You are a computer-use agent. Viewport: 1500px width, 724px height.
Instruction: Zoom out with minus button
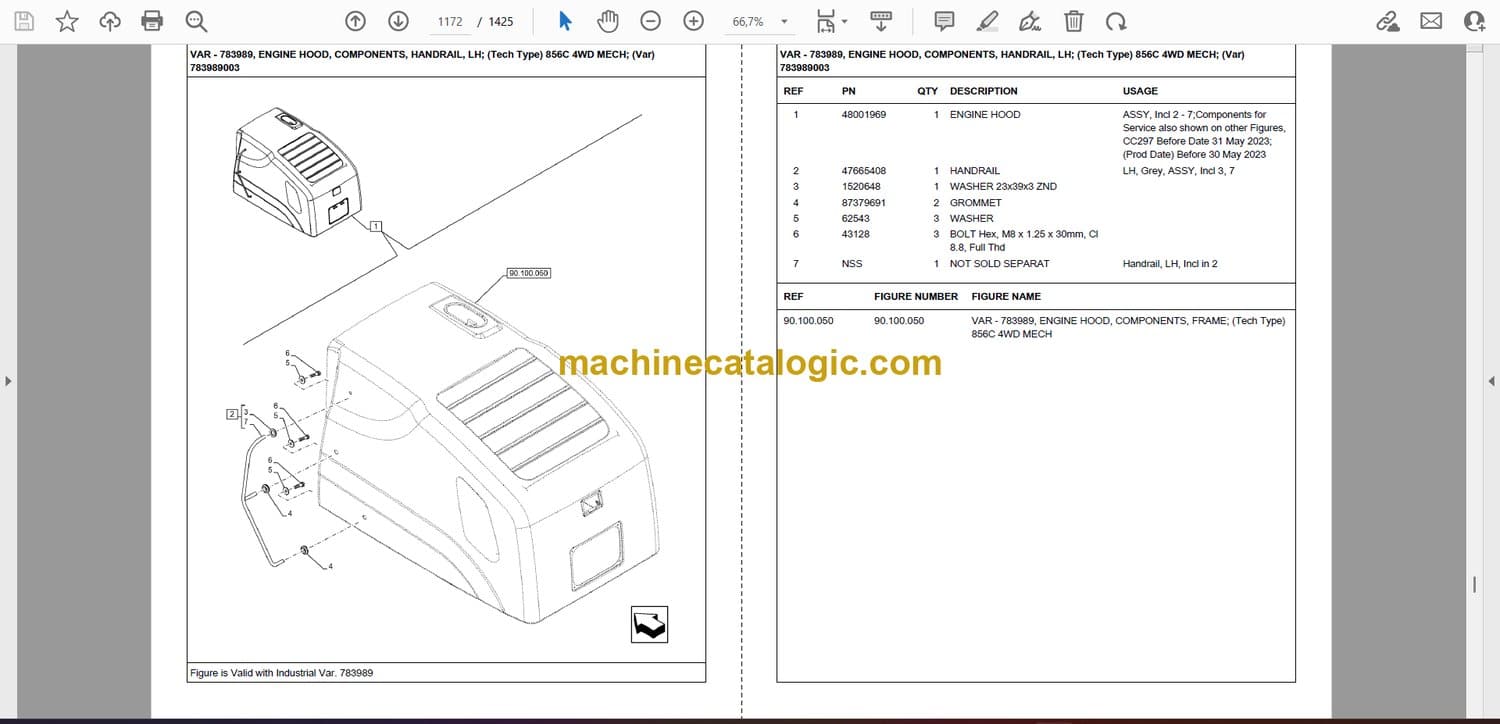point(650,21)
